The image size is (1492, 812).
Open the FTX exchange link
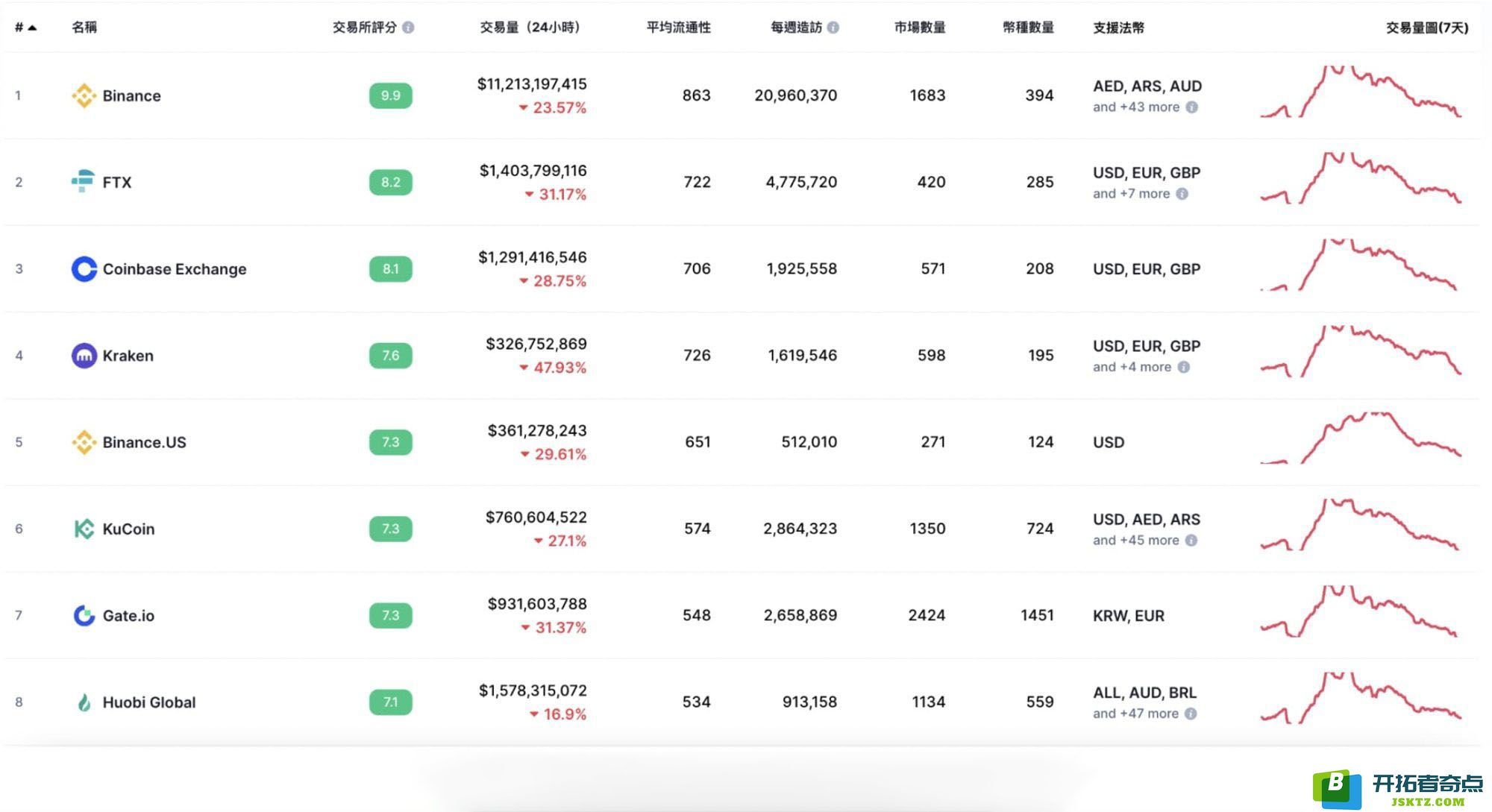[117, 182]
